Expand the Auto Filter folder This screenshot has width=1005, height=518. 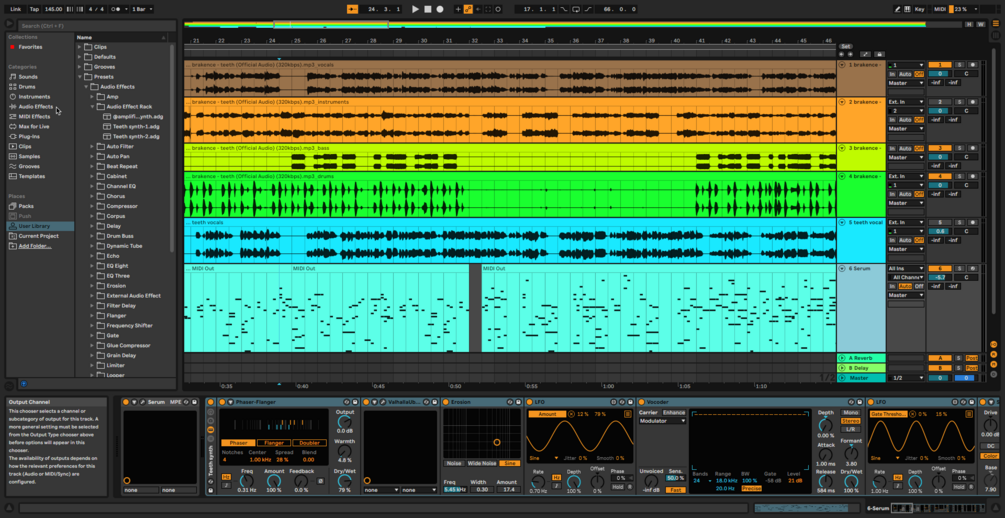coord(92,146)
